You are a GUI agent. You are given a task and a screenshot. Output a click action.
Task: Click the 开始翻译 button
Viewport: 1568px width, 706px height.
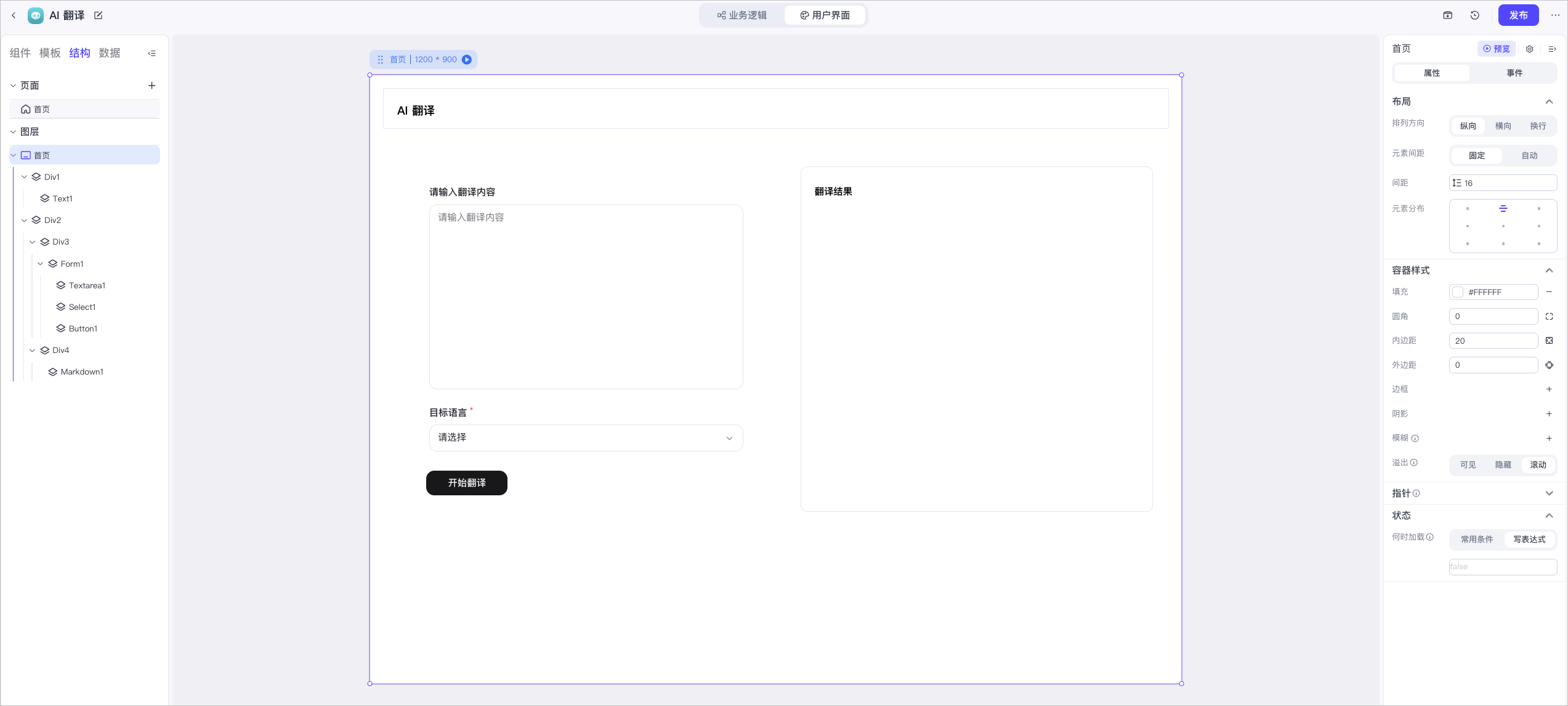click(x=467, y=483)
